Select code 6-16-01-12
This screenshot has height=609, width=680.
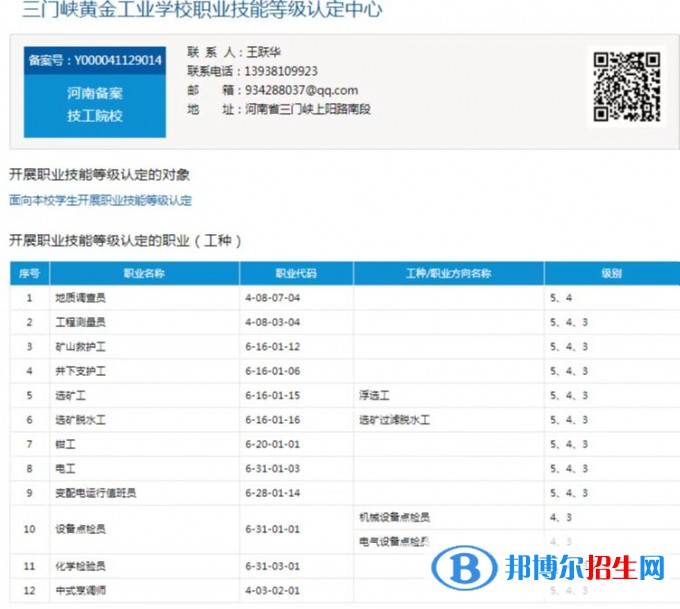tap(273, 347)
